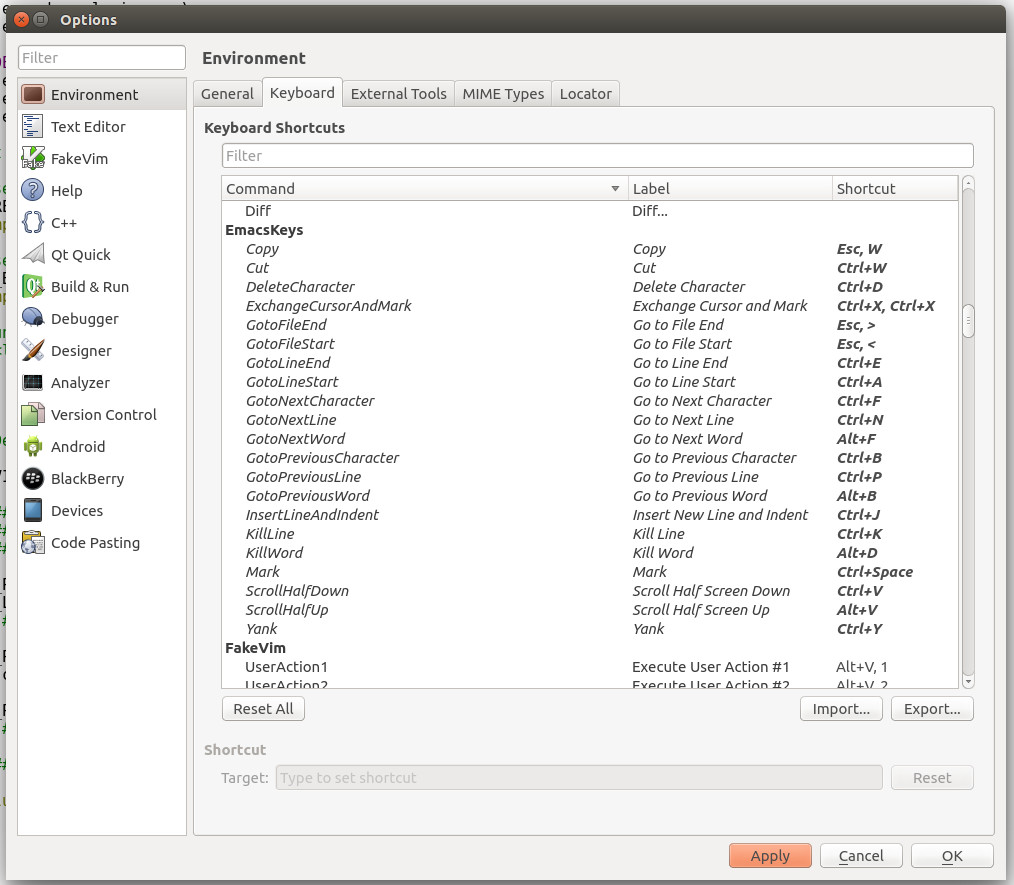This screenshot has width=1014, height=885.
Task: Select the GotoFileStart command
Action: [590, 344]
